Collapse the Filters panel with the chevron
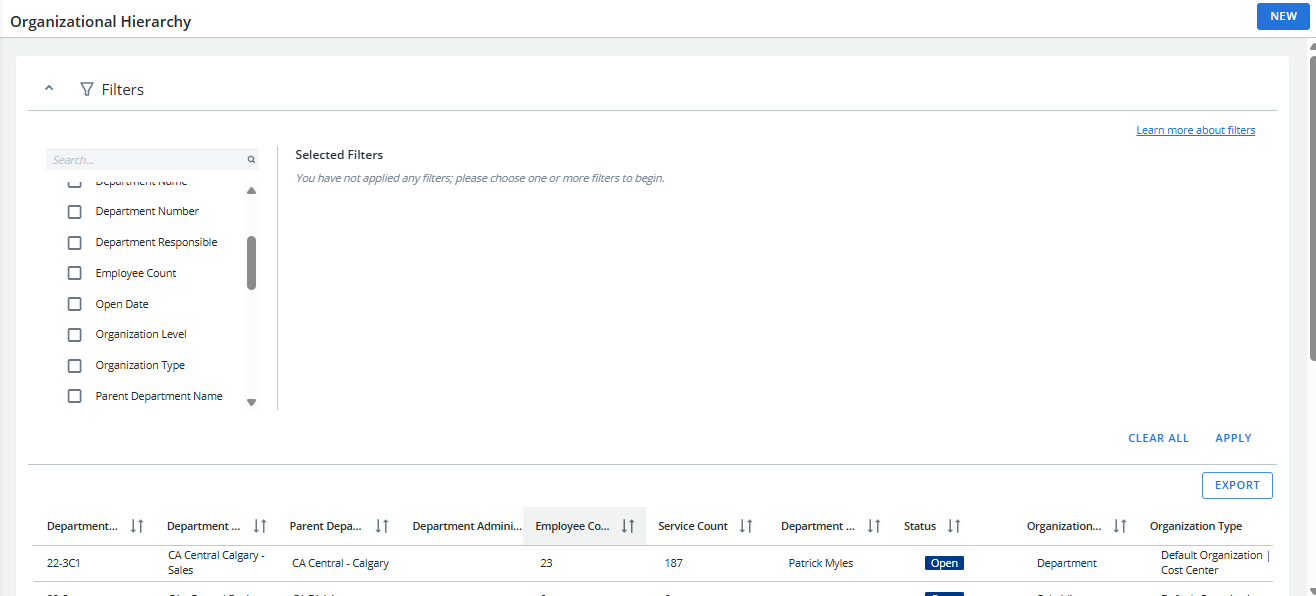The width and height of the screenshot is (1316, 596). 49,88
